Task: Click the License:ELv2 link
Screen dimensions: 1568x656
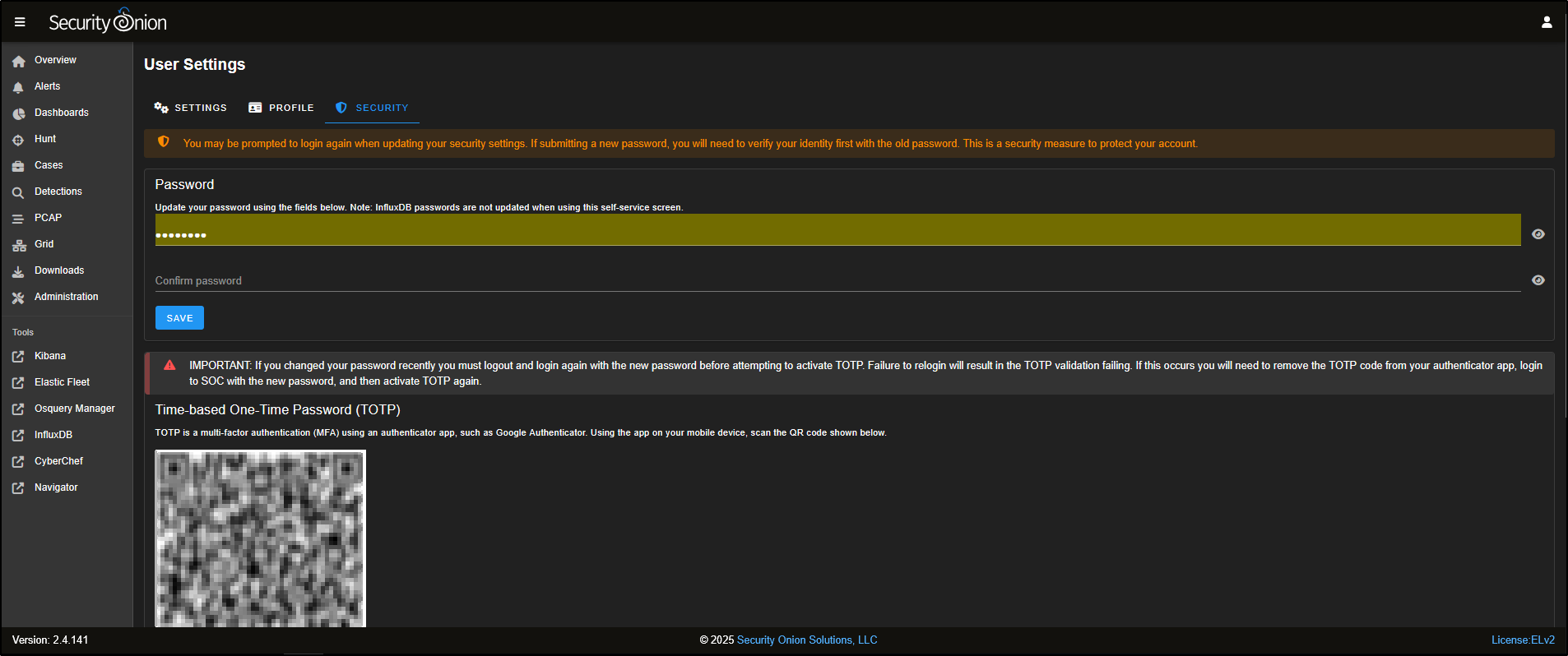Action: pos(1523,640)
